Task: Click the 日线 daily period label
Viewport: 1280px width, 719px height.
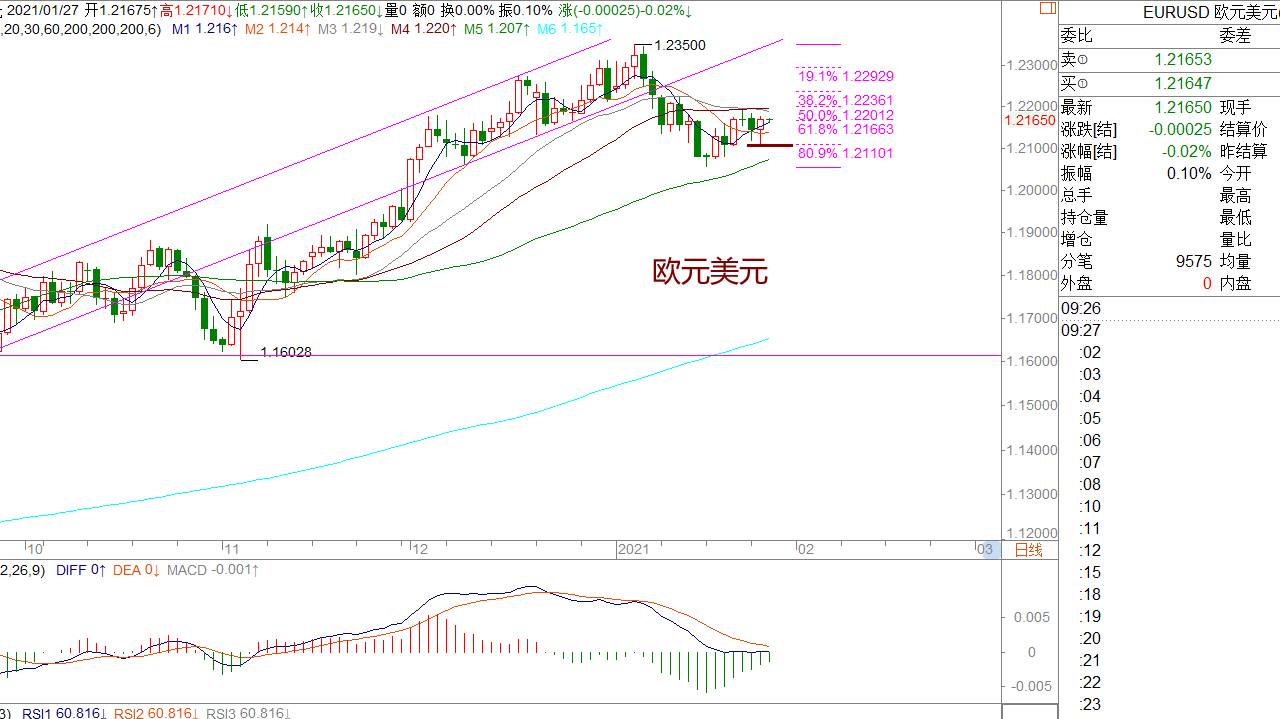Action: [1028, 549]
